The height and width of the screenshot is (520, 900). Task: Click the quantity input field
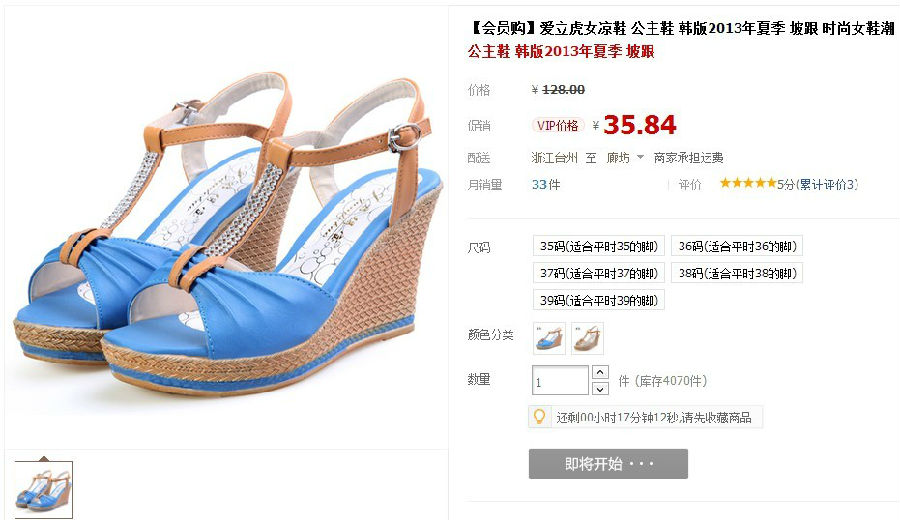[x=560, y=380]
